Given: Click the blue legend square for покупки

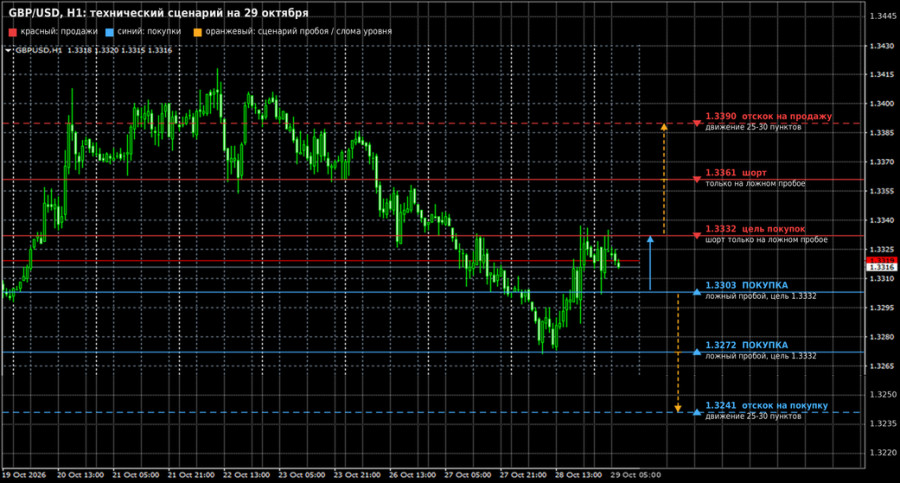Looking at the screenshot, I should (x=110, y=32).
